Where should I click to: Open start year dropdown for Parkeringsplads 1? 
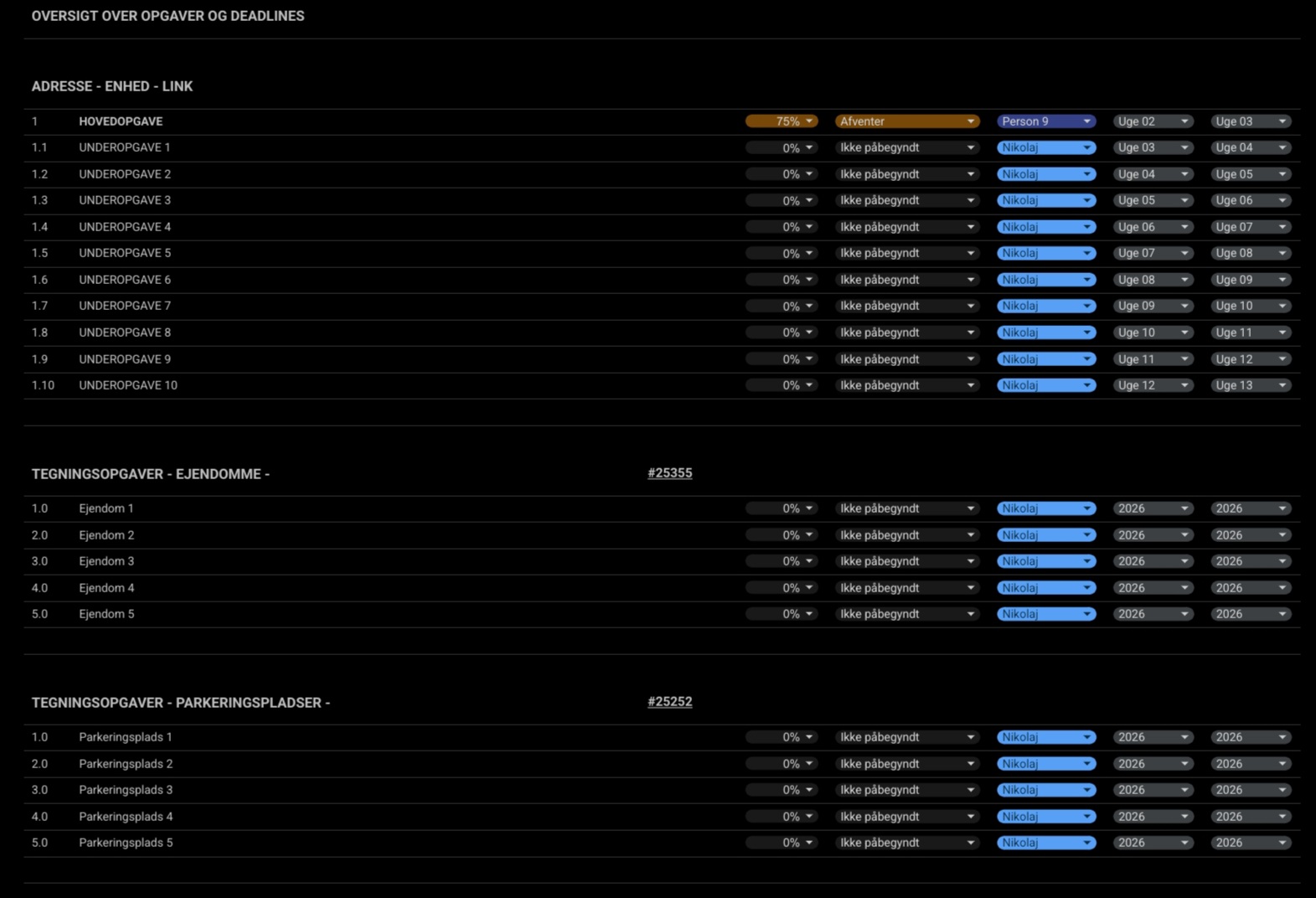click(x=1153, y=737)
